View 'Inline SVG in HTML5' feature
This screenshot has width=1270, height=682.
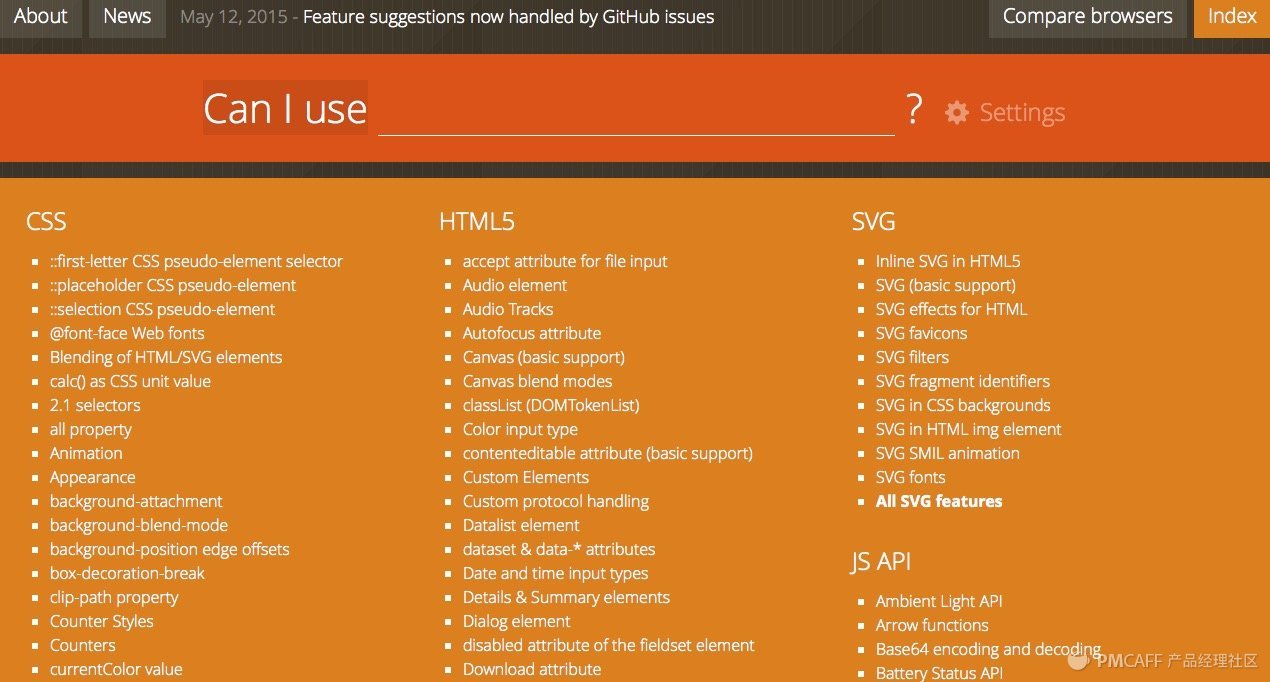tap(947, 261)
